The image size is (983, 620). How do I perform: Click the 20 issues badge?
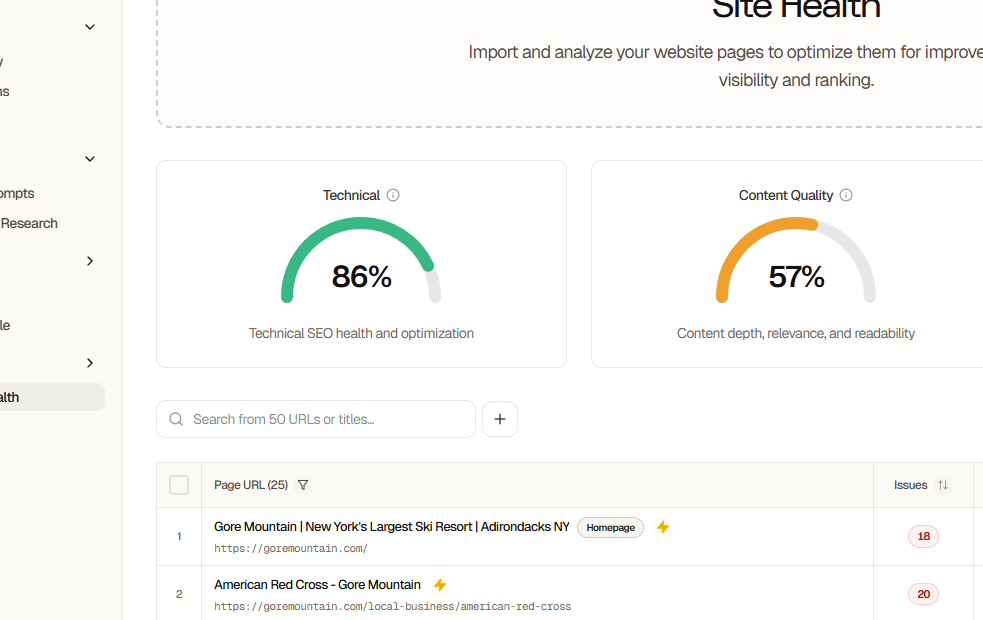(923, 594)
